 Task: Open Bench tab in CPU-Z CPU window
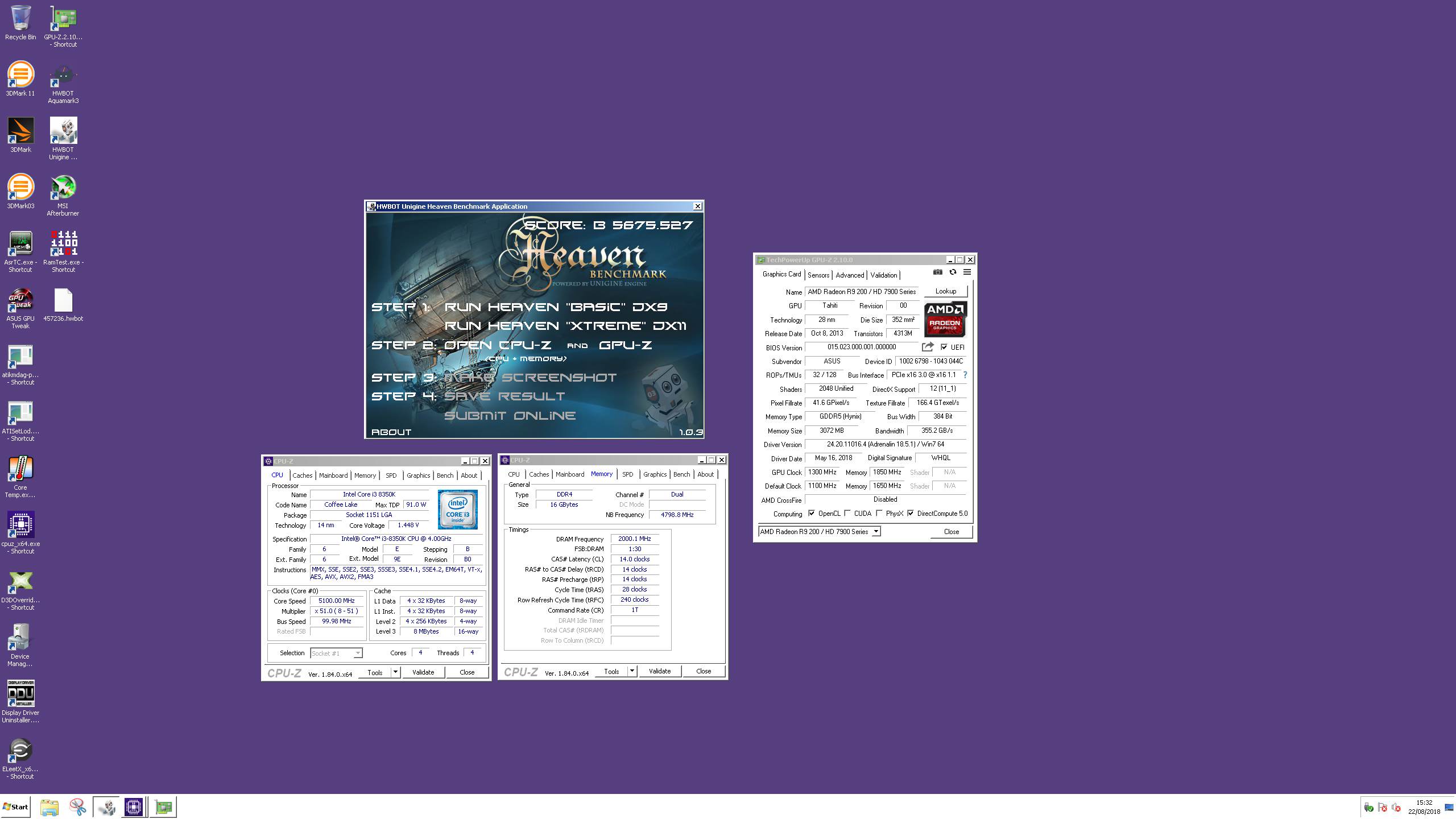coord(445,475)
